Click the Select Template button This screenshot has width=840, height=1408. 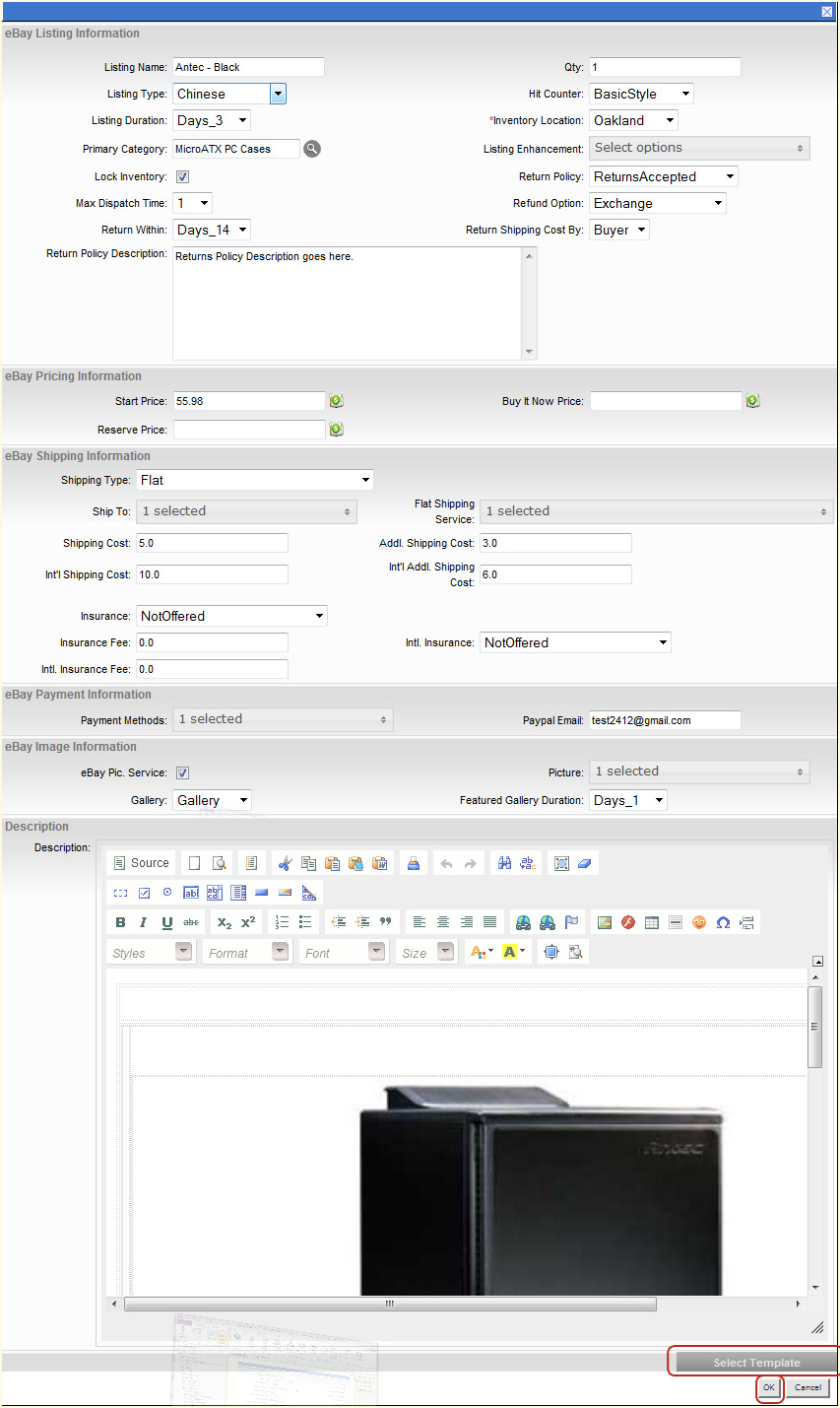pos(756,1363)
